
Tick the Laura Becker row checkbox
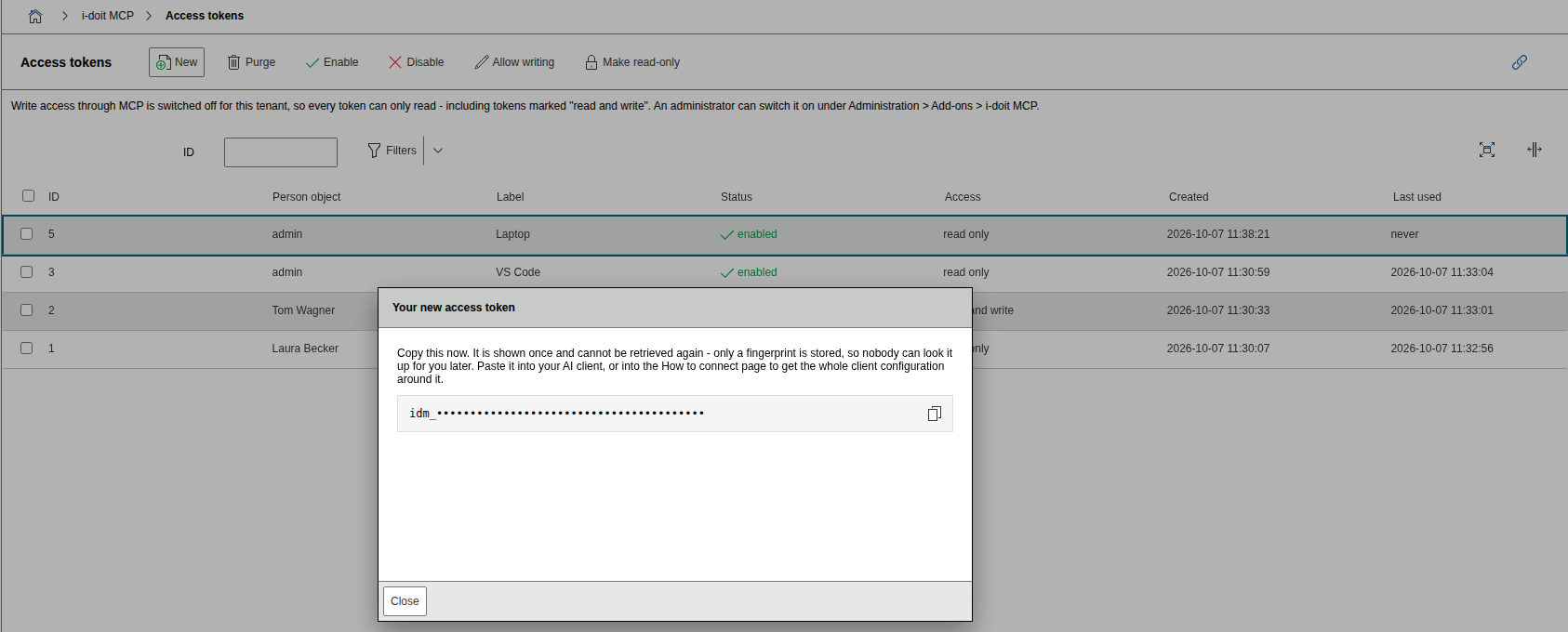tap(27, 349)
